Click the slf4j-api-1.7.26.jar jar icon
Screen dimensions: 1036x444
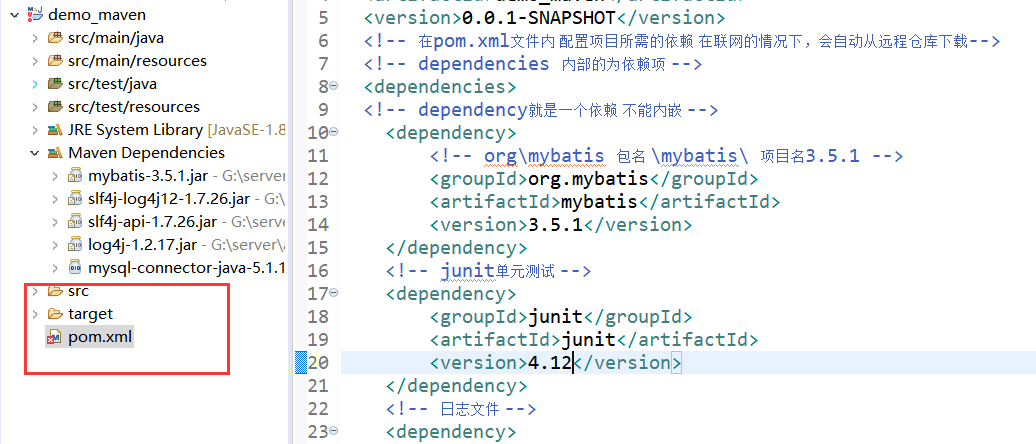pyautogui.click(x=75, y=222)
